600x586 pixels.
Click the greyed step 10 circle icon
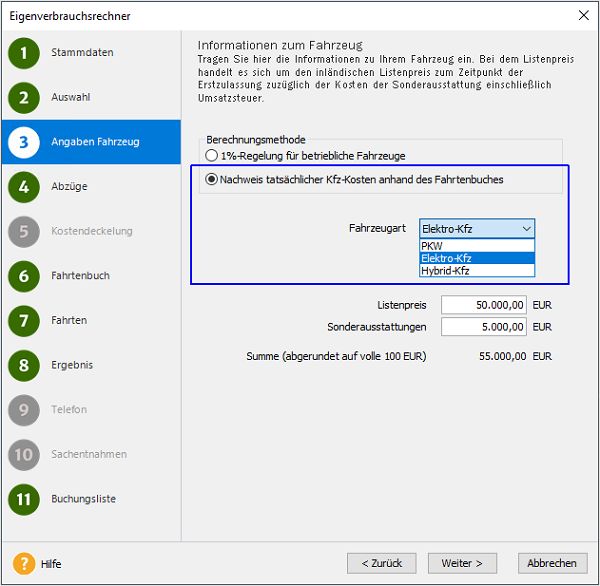coord(24,455)
